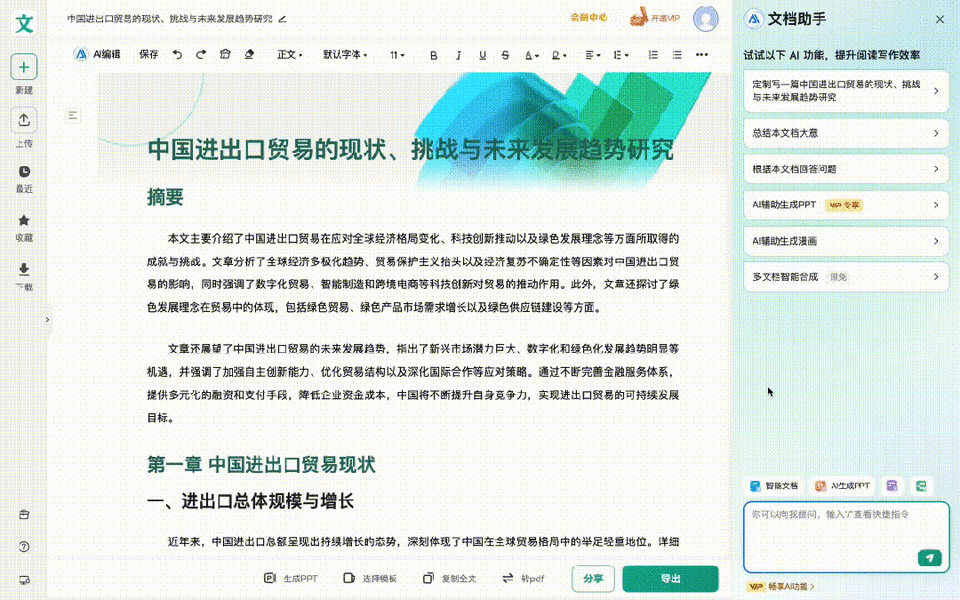The height and width of the screenshot is (600, 960).
Task: Open the font color A picker
Action: [x=531, y=55]
